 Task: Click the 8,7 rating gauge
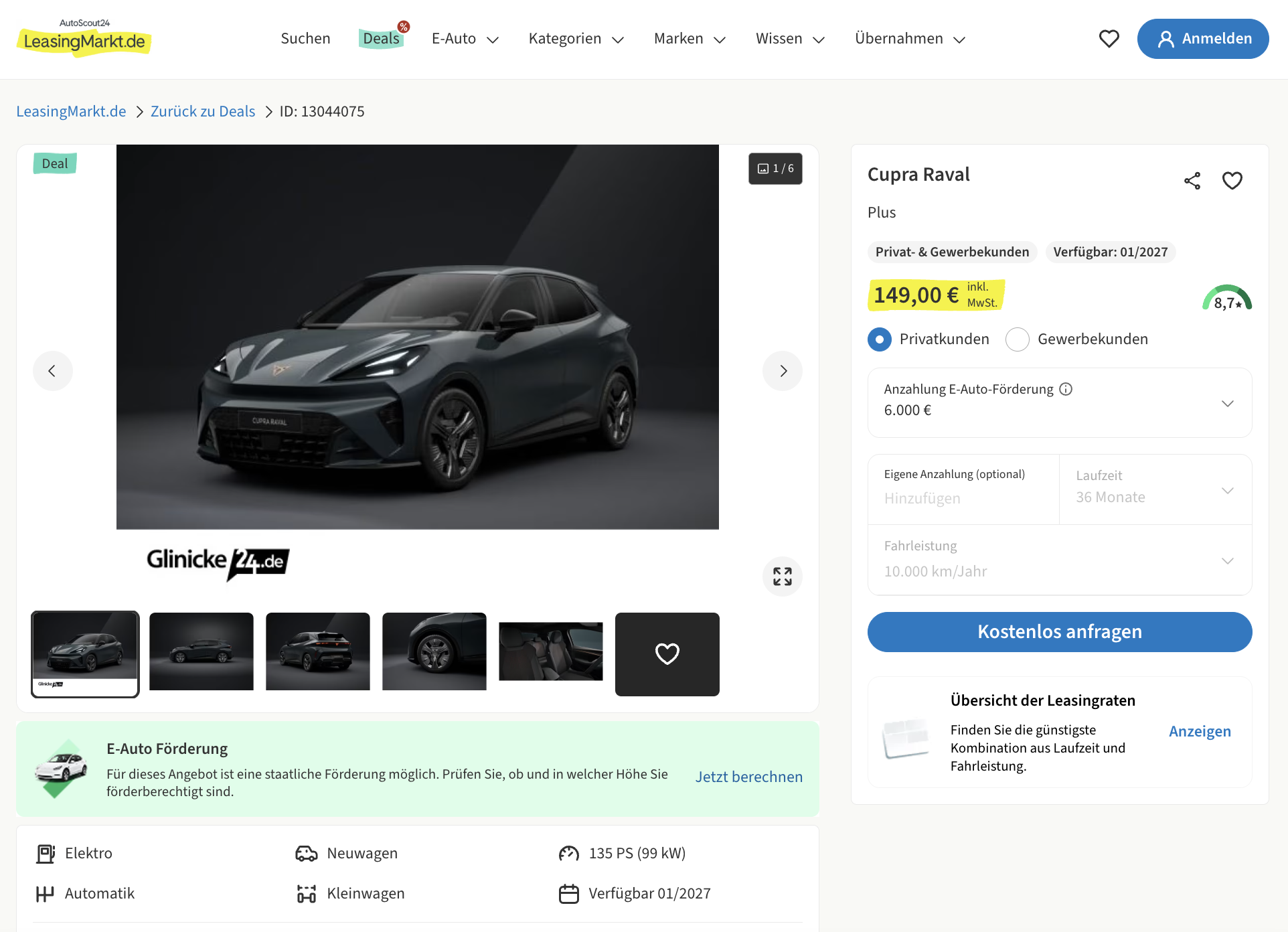(x=1227, y=299)
